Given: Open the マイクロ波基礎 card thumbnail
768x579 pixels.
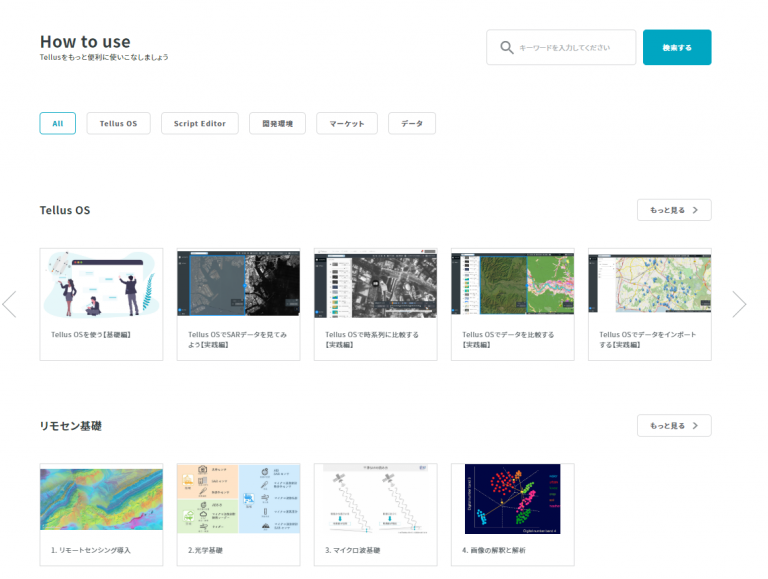Looking at the screenshot, I should coord(376,499).
